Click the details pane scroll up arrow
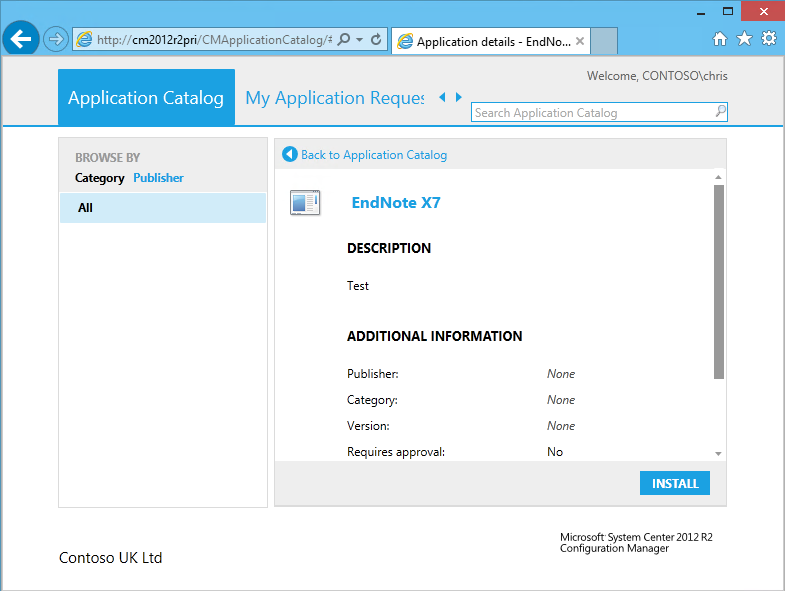Screen dimensions: 785x591 [x=718, y=177]
